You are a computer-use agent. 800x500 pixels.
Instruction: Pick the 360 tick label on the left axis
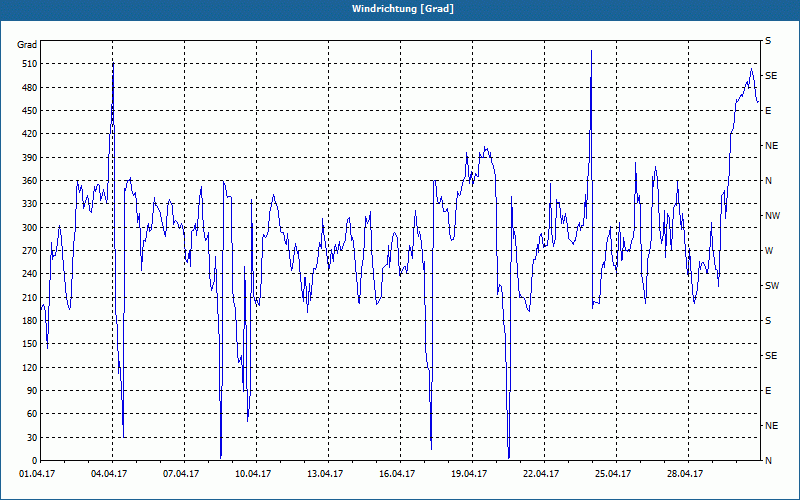[x=30, y=181]
